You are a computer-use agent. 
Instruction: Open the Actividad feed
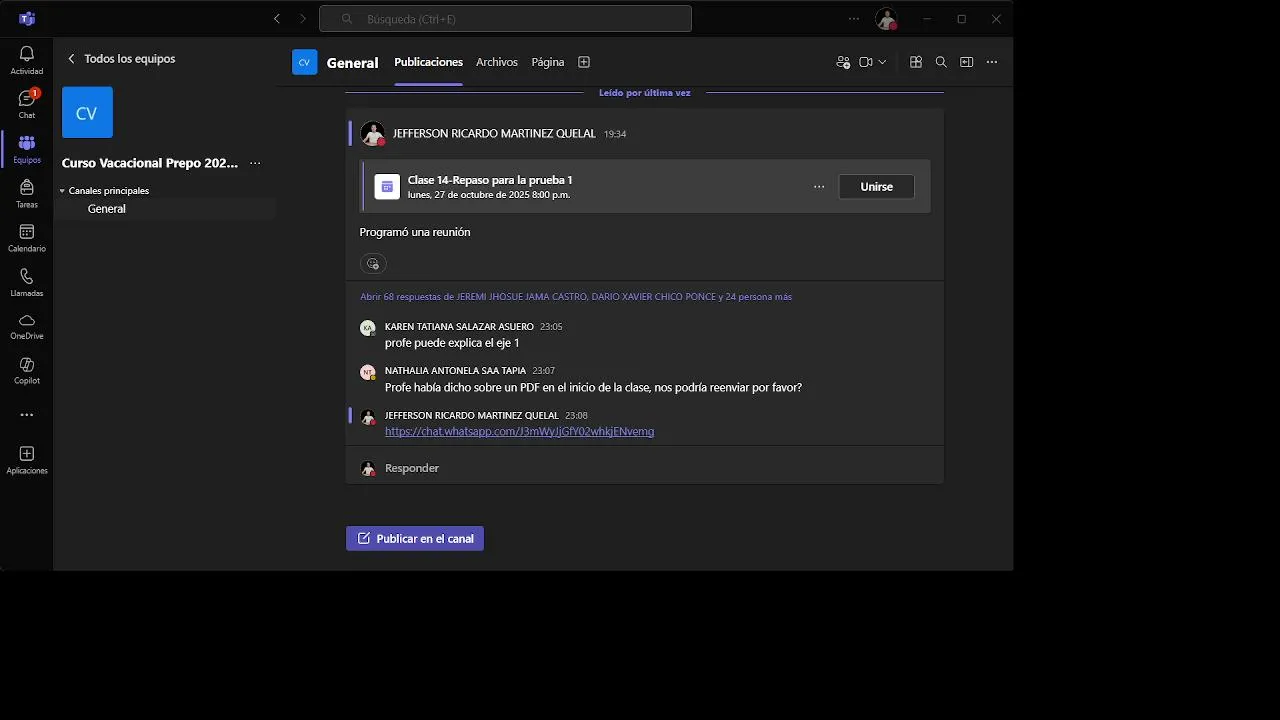coord(27,60)
